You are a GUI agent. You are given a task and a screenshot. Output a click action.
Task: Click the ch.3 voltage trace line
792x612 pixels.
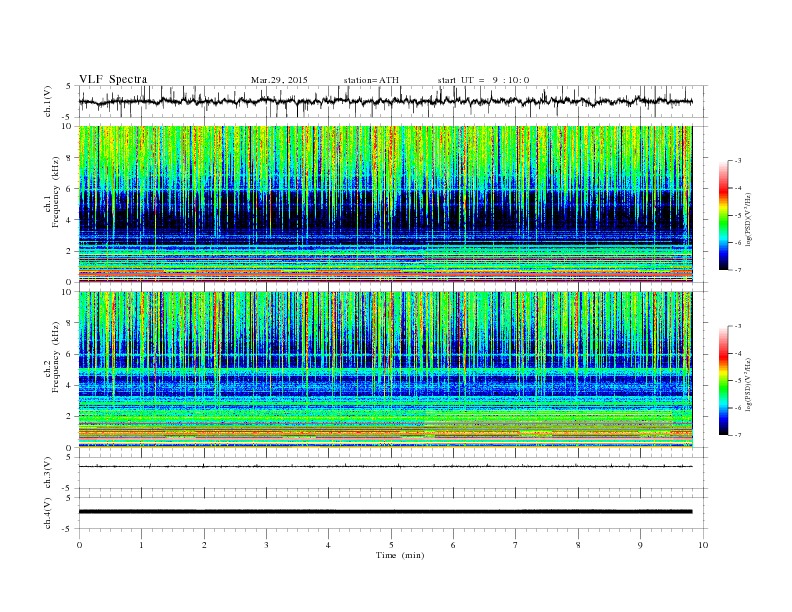pyautogui.click(x=385, y=466)
